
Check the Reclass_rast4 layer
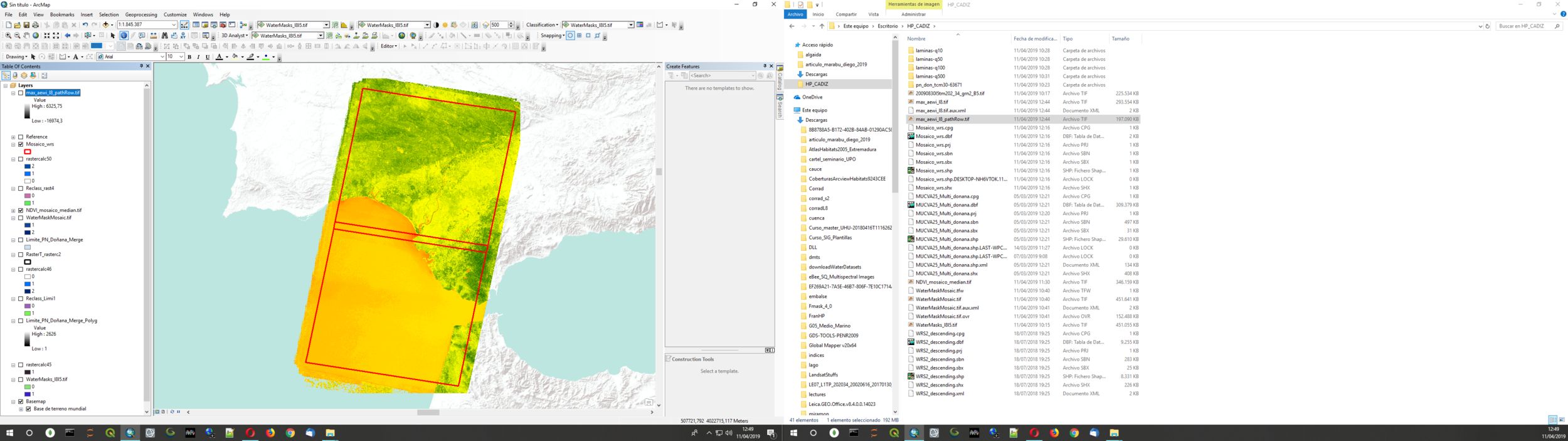(x=21, y=188)
